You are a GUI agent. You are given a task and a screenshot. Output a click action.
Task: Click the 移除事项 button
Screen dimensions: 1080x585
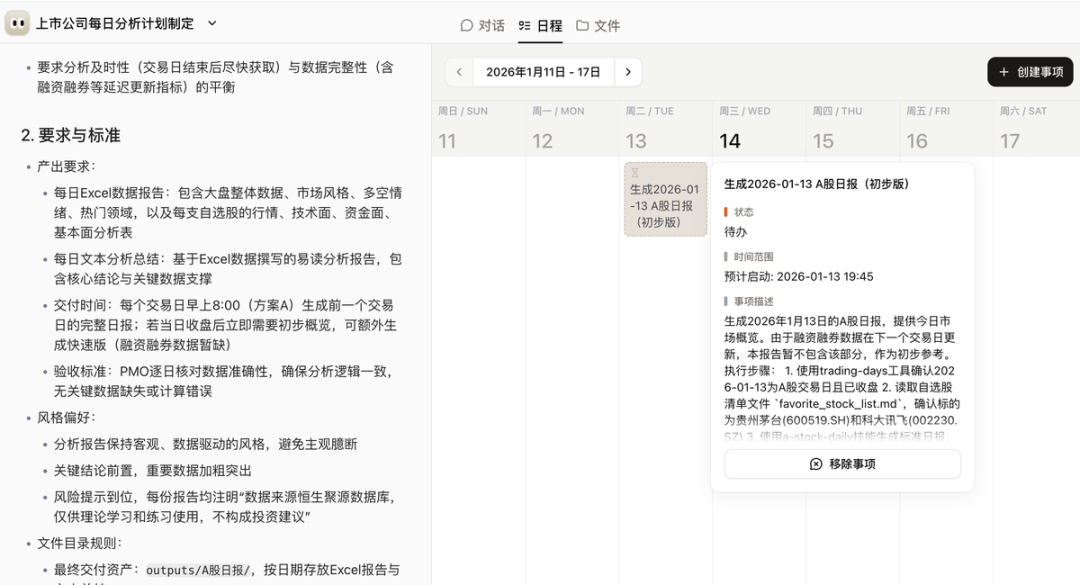point(842,464)
